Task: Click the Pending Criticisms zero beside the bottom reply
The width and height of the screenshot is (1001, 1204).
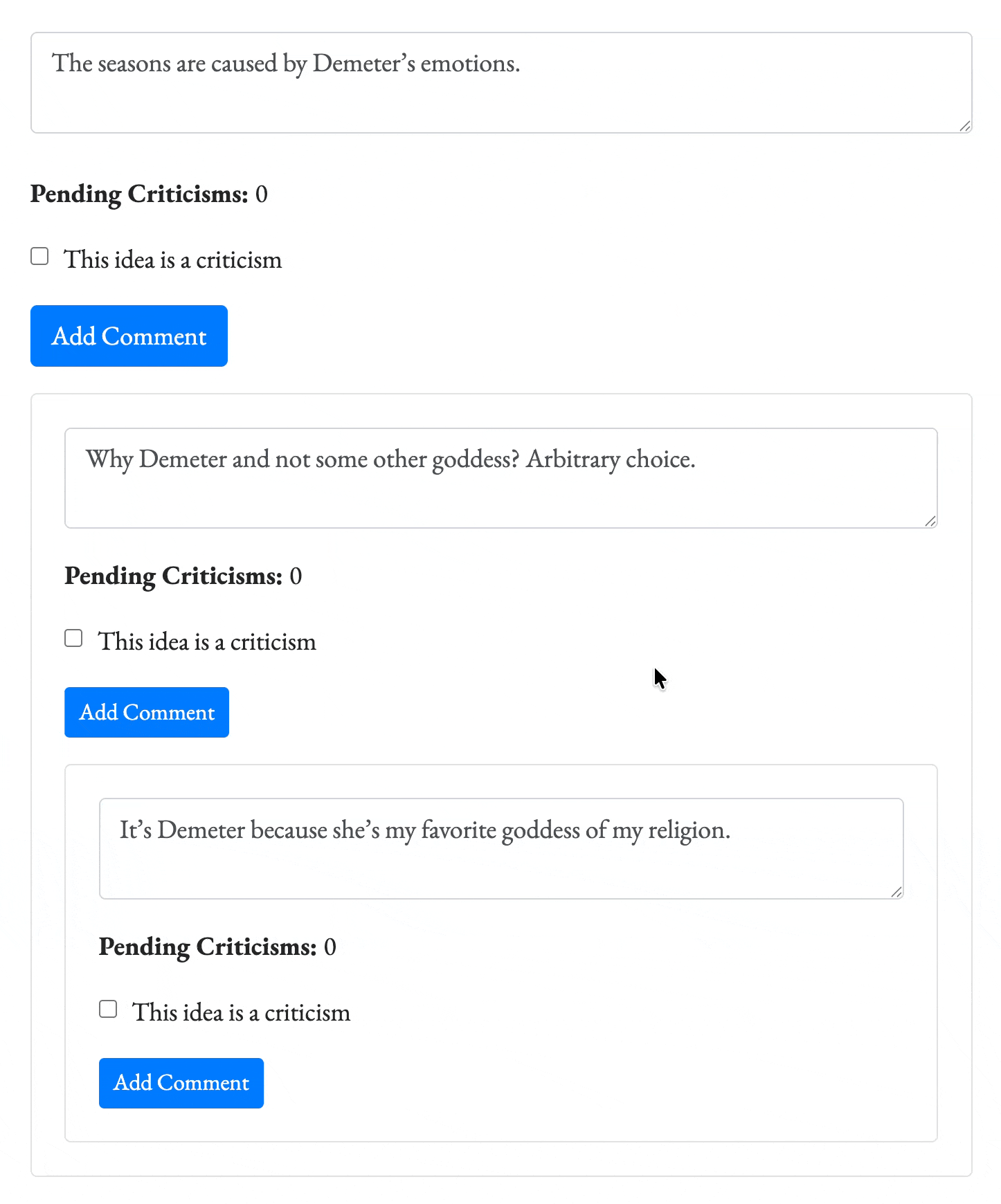Action: tap(331, 947)
